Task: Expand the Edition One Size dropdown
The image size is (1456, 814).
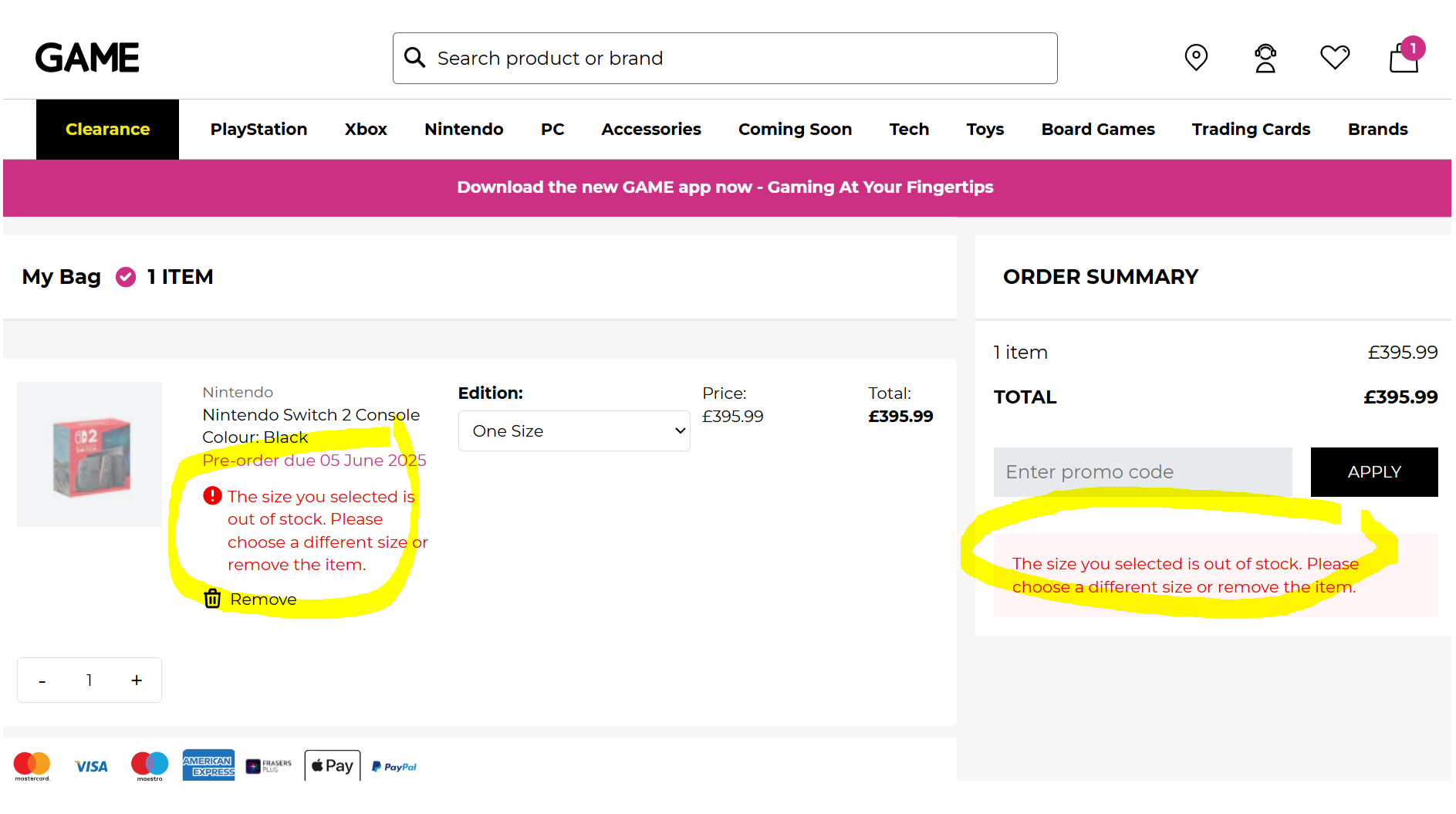Action: coord(574,431)
